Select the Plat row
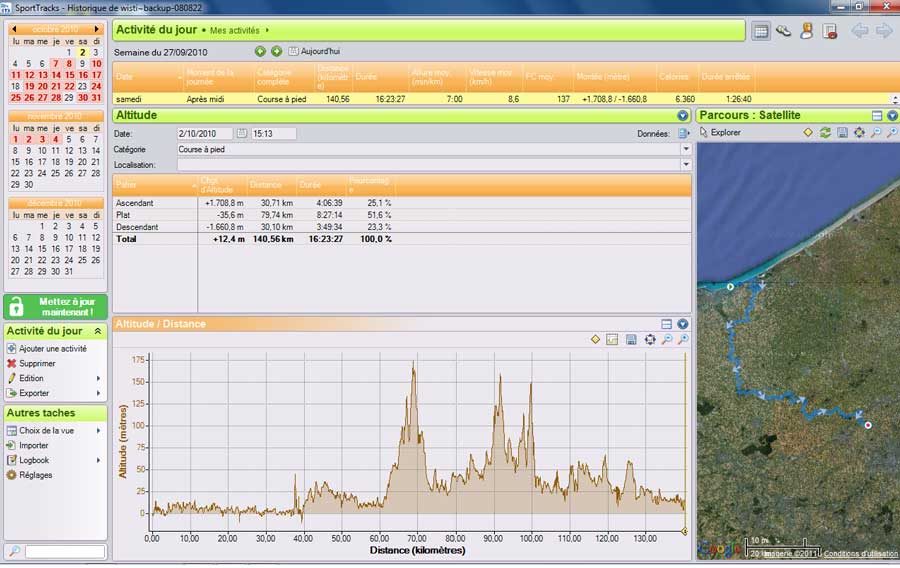The height and width of the screenshot is (568, 900). click(402, 215)
